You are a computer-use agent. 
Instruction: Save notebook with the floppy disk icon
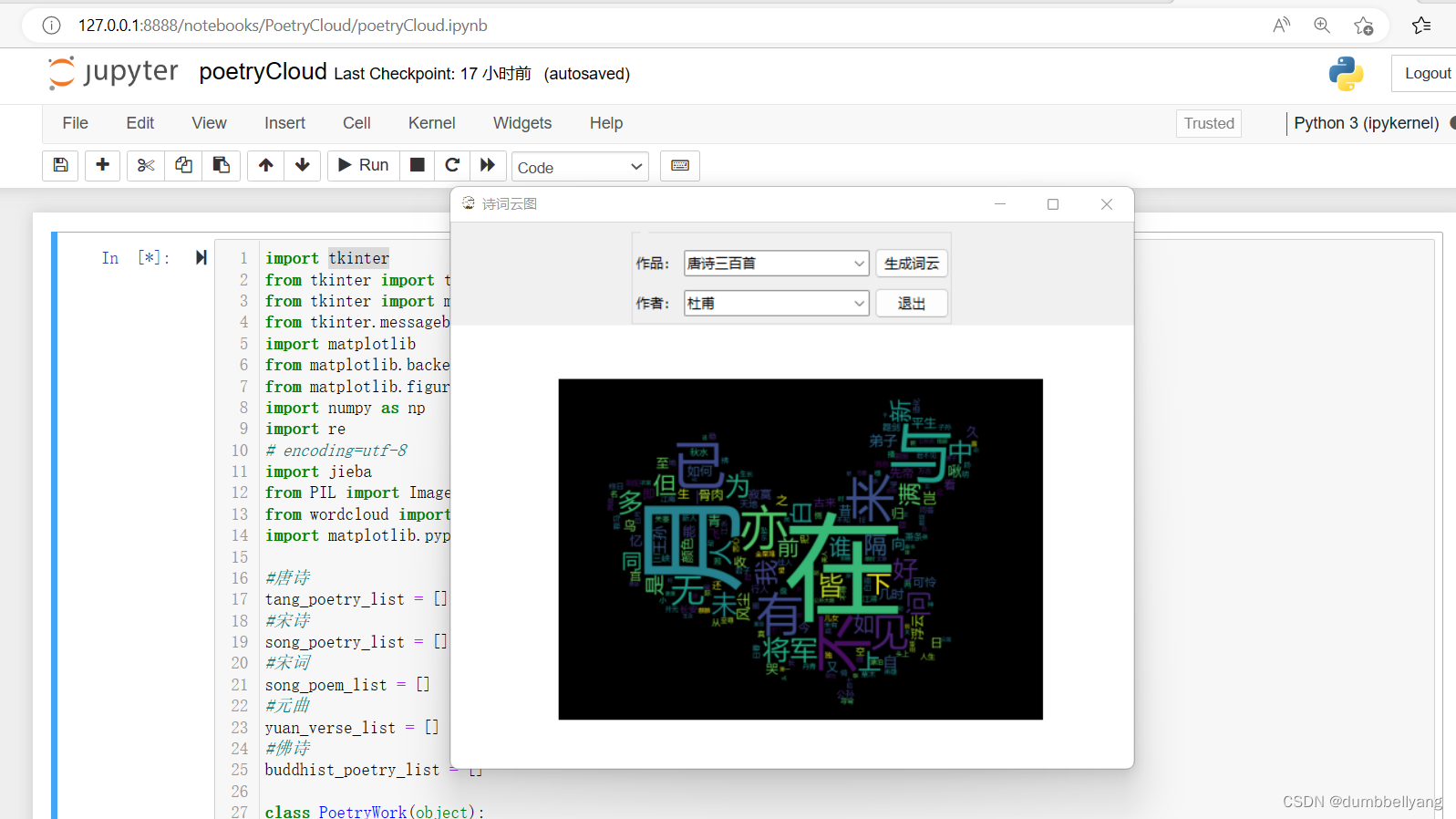coord(60,165)
